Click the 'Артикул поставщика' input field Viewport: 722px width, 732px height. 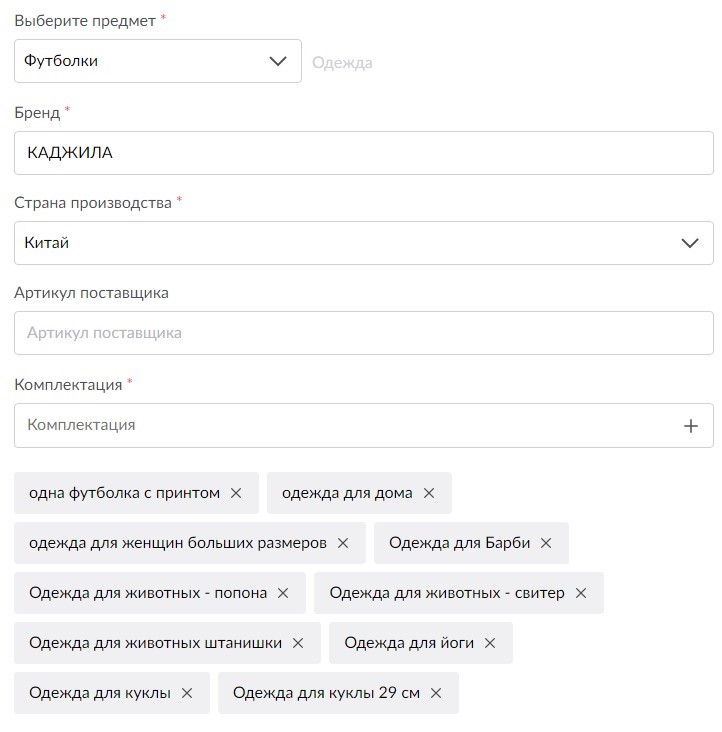[x=363, y=333]
